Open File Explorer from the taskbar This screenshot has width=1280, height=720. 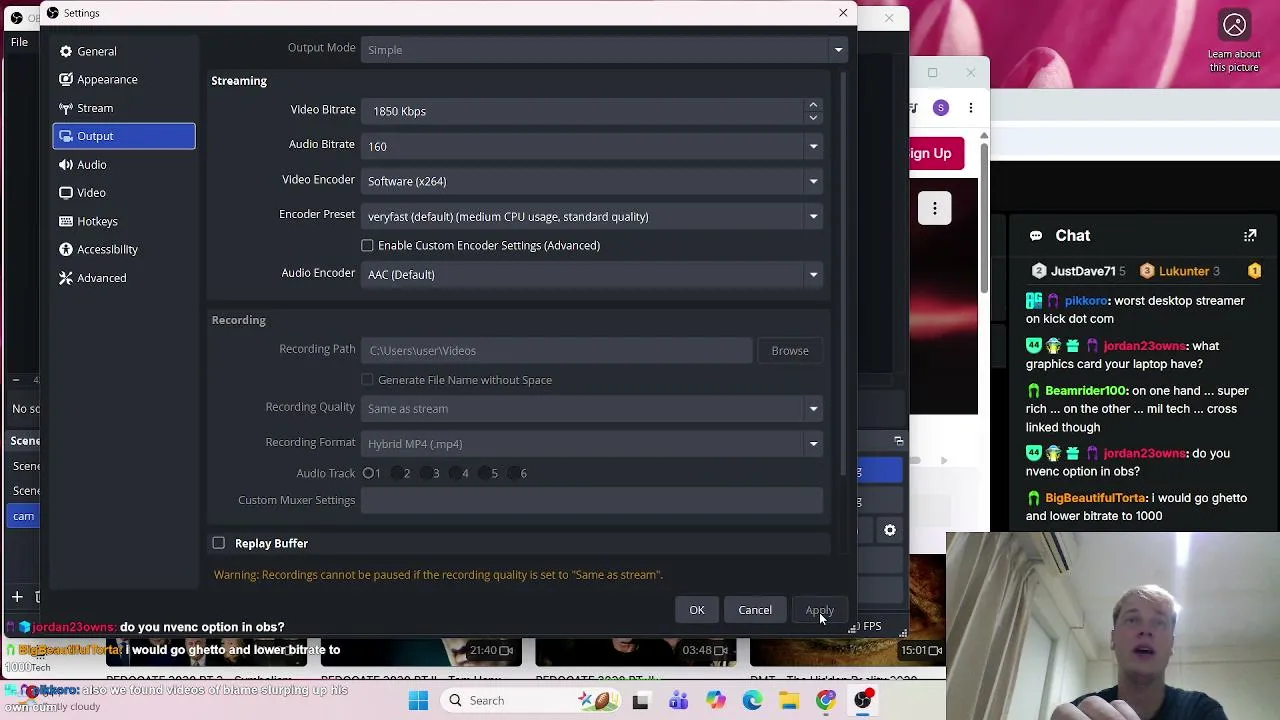click(789, 700)
